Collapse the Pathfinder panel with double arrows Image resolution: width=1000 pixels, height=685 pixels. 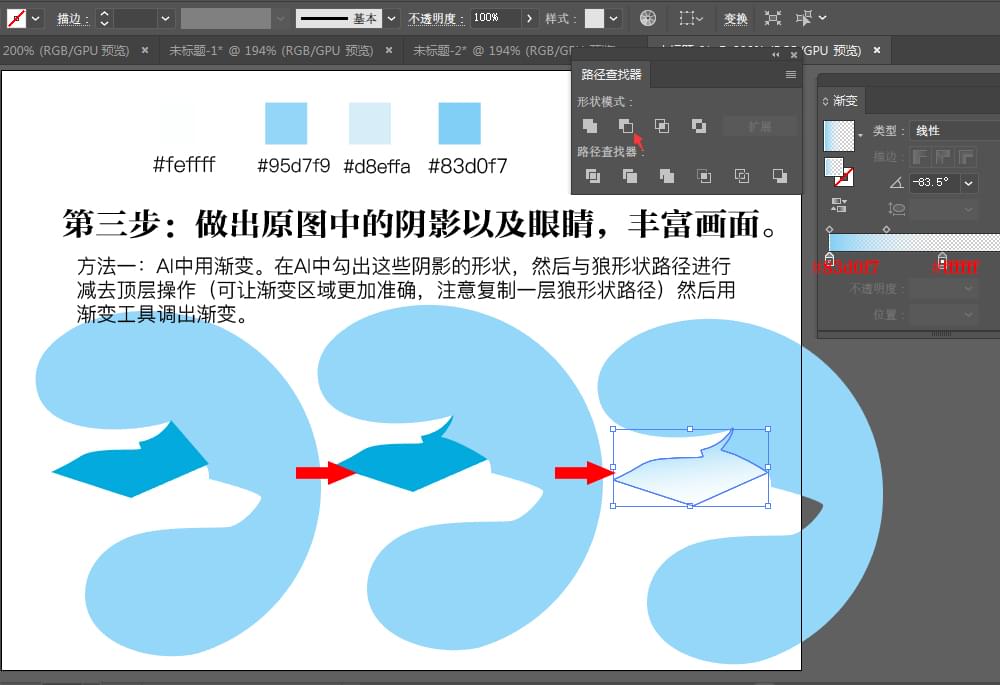tap(776, 55)
